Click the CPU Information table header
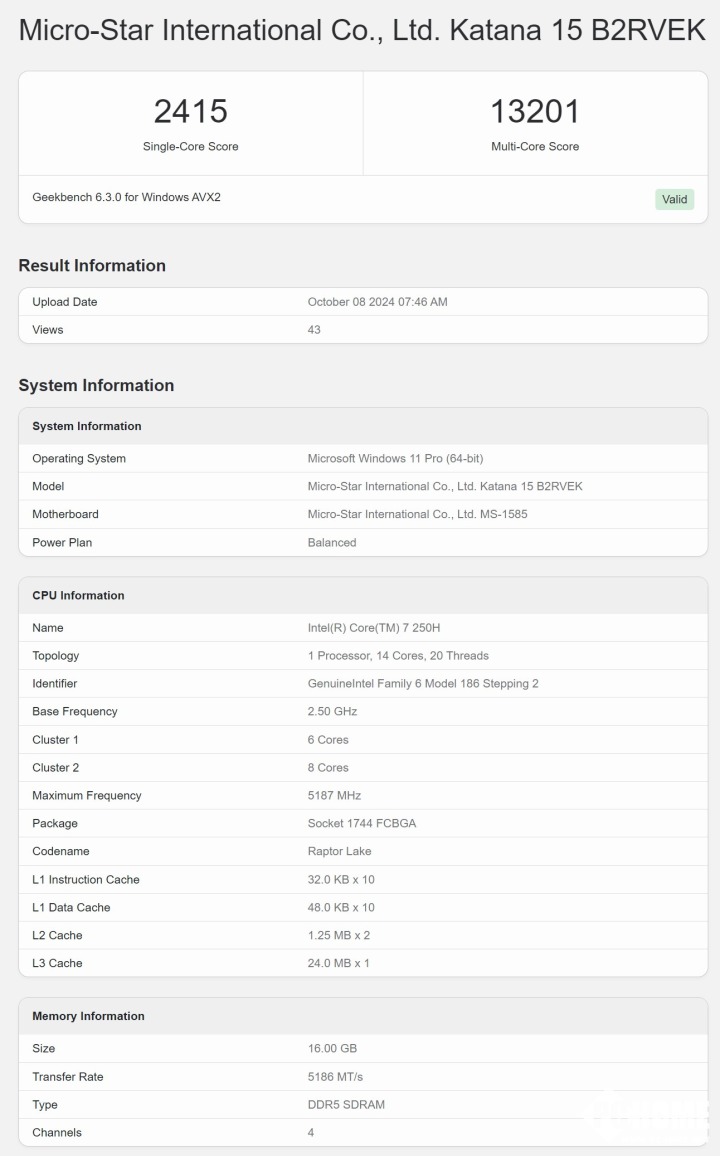 click(78, 595)
